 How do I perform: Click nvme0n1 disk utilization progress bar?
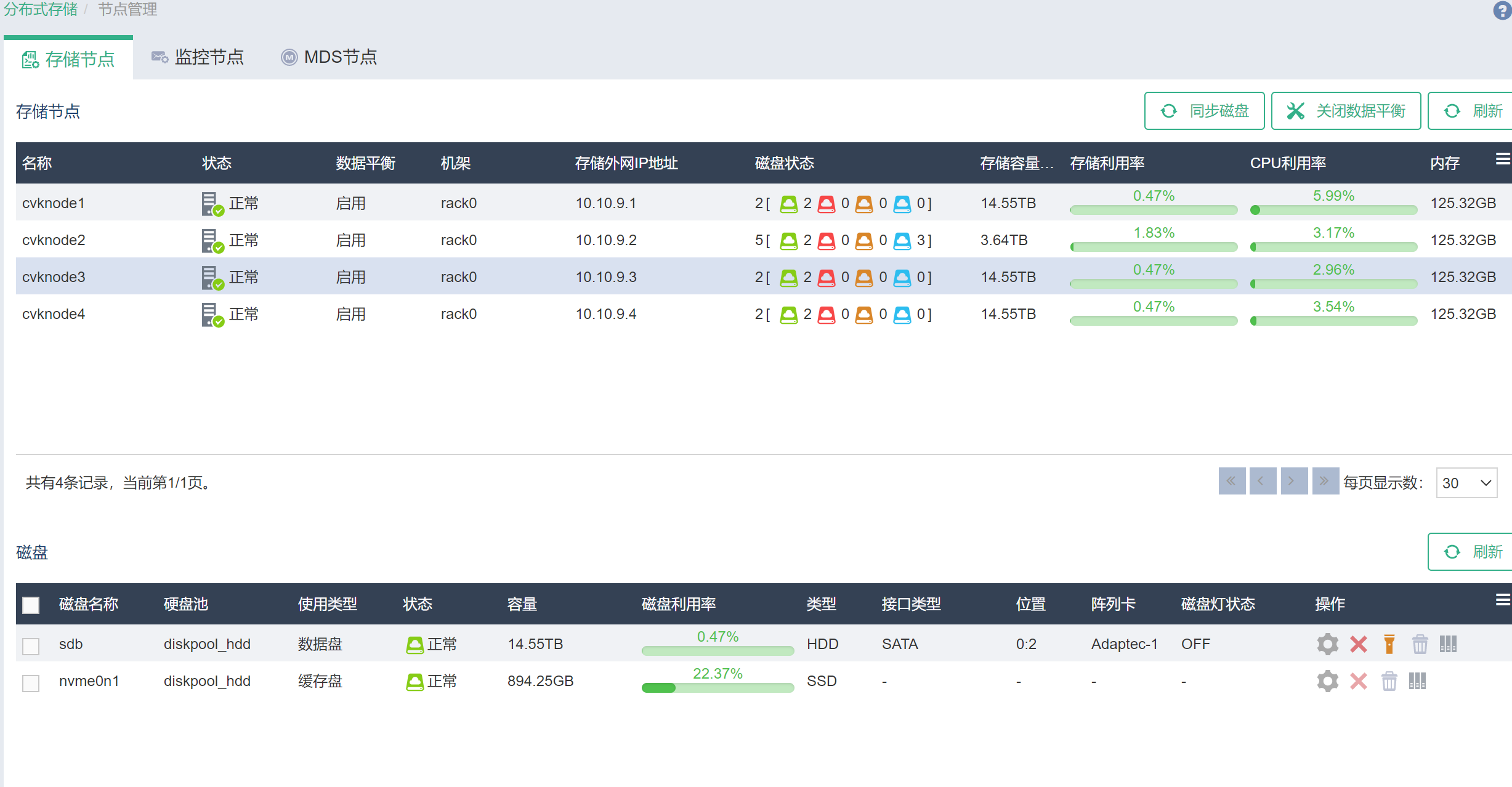tap(718, 688)
